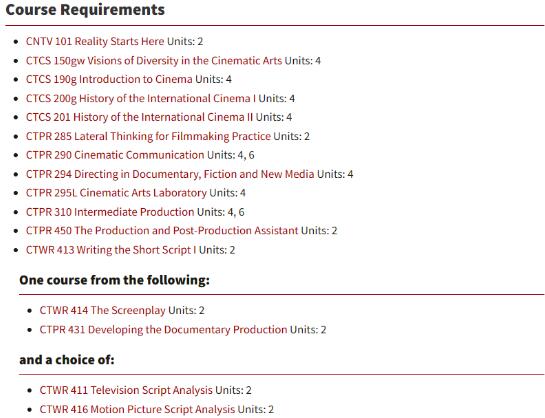Click CTCS 190g Introduction to Cinema
The width and height of the screenshot is (545, 418).
109,79
